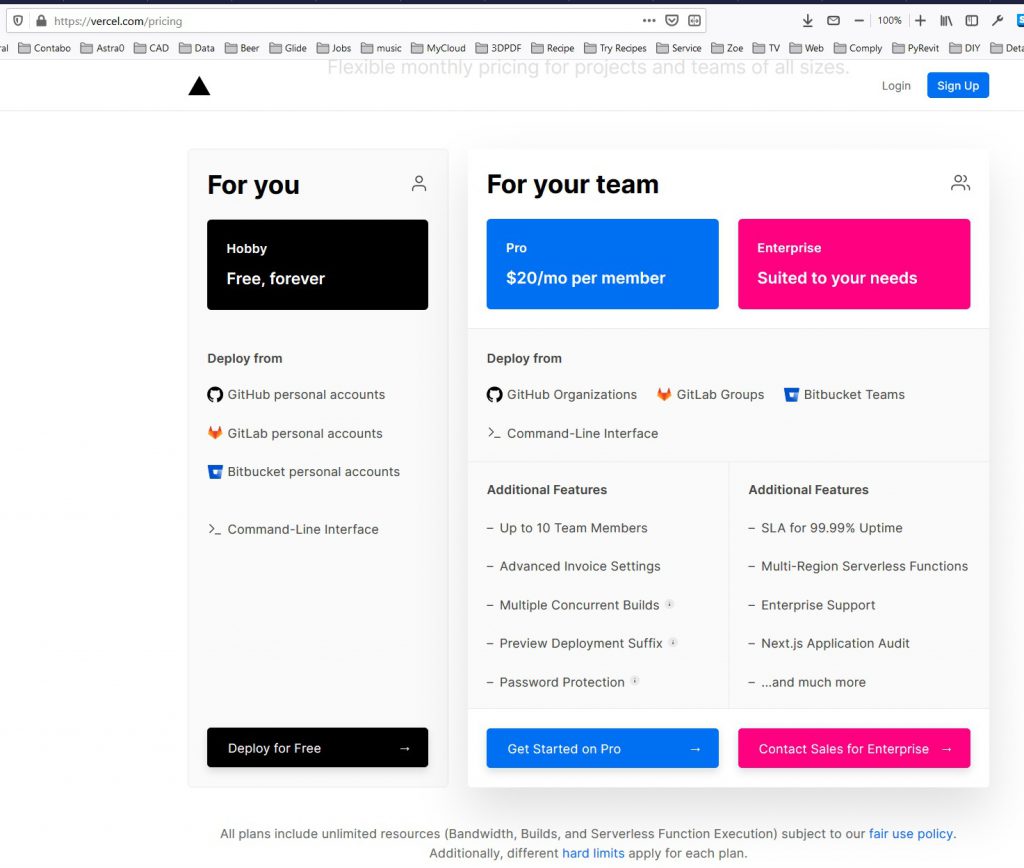Screen dimensions: 1024x868
Task: Select the pink Enterprise plan card
Action: [853, 264]
